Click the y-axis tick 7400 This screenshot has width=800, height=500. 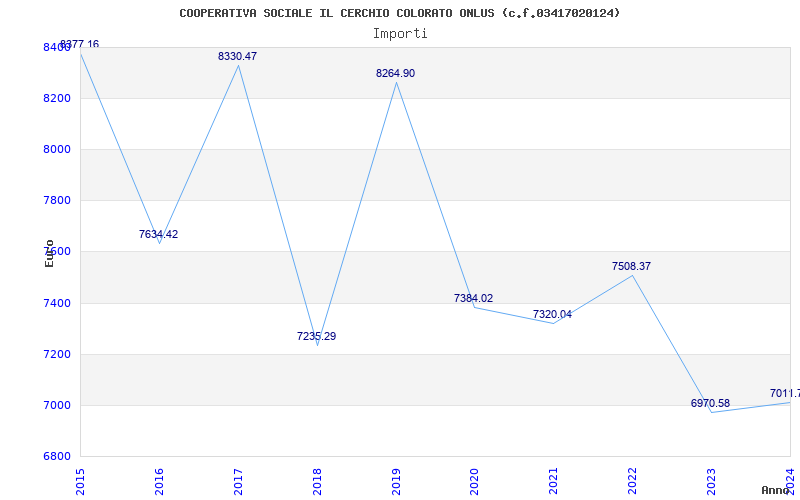click(57, 304)
